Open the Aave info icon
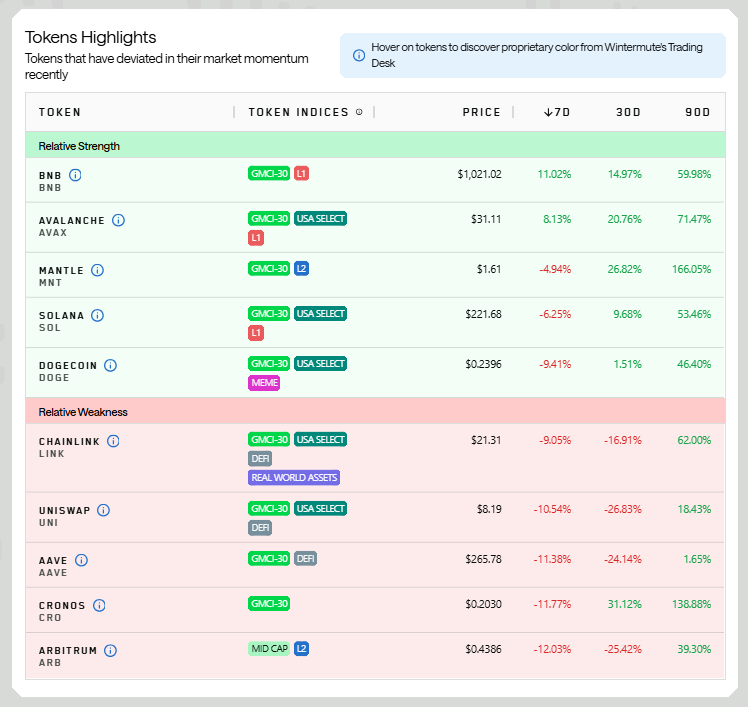 point(82,560)
